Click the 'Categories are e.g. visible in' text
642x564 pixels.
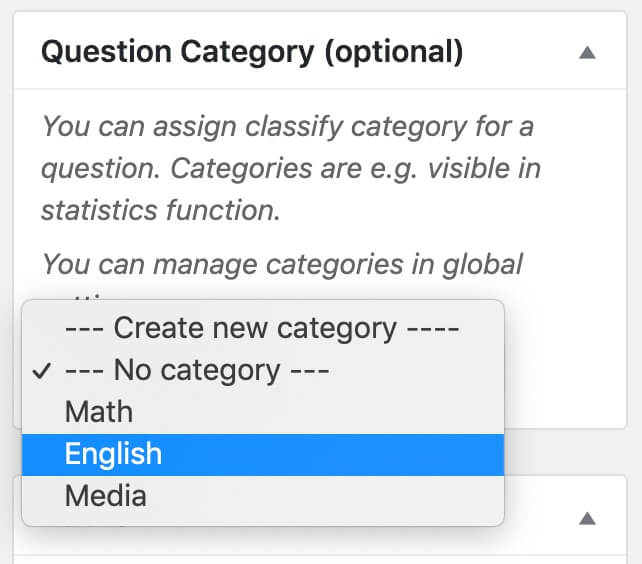point(355,169)
